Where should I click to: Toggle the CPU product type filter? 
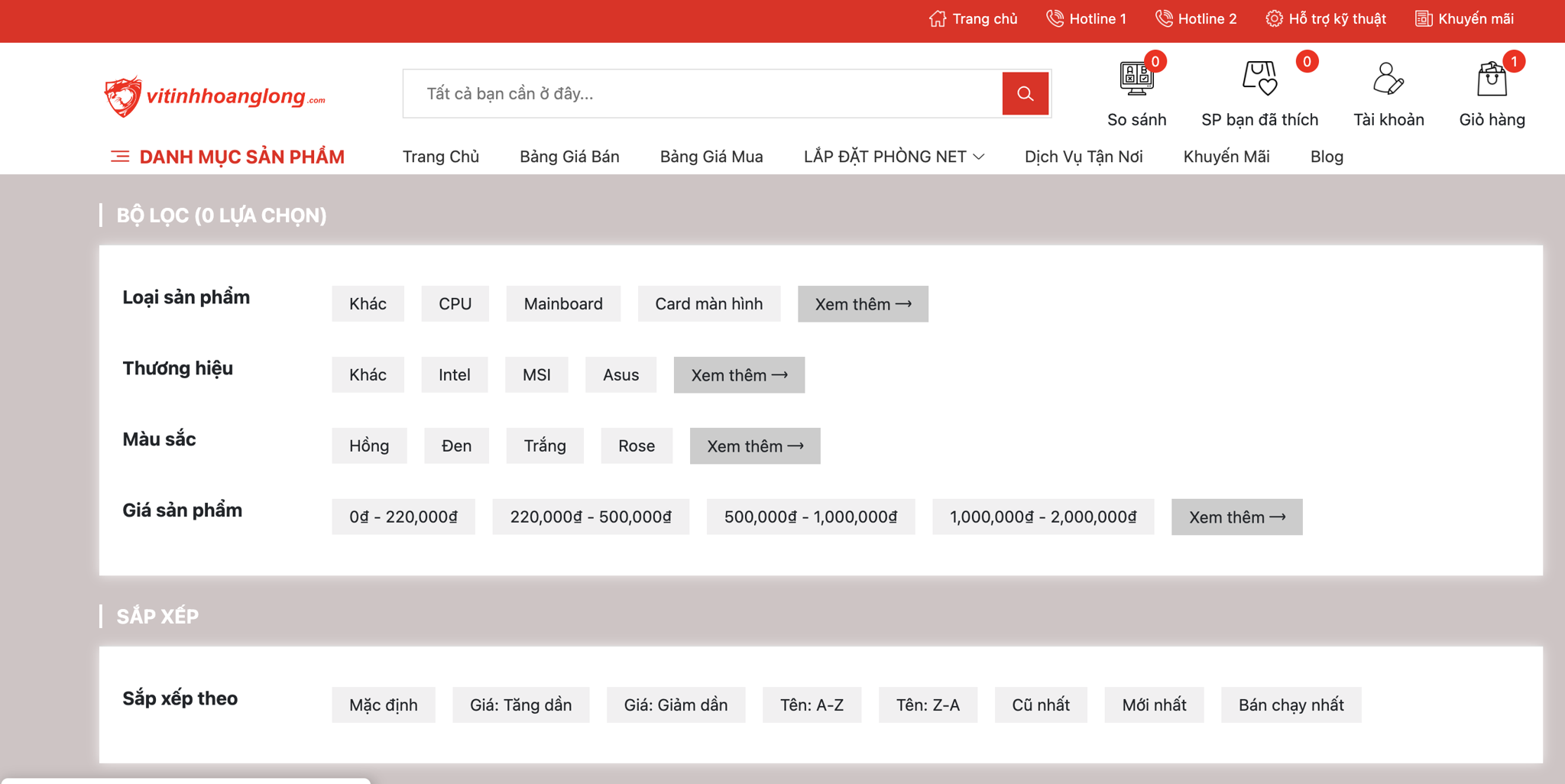[x=455, y=304]
